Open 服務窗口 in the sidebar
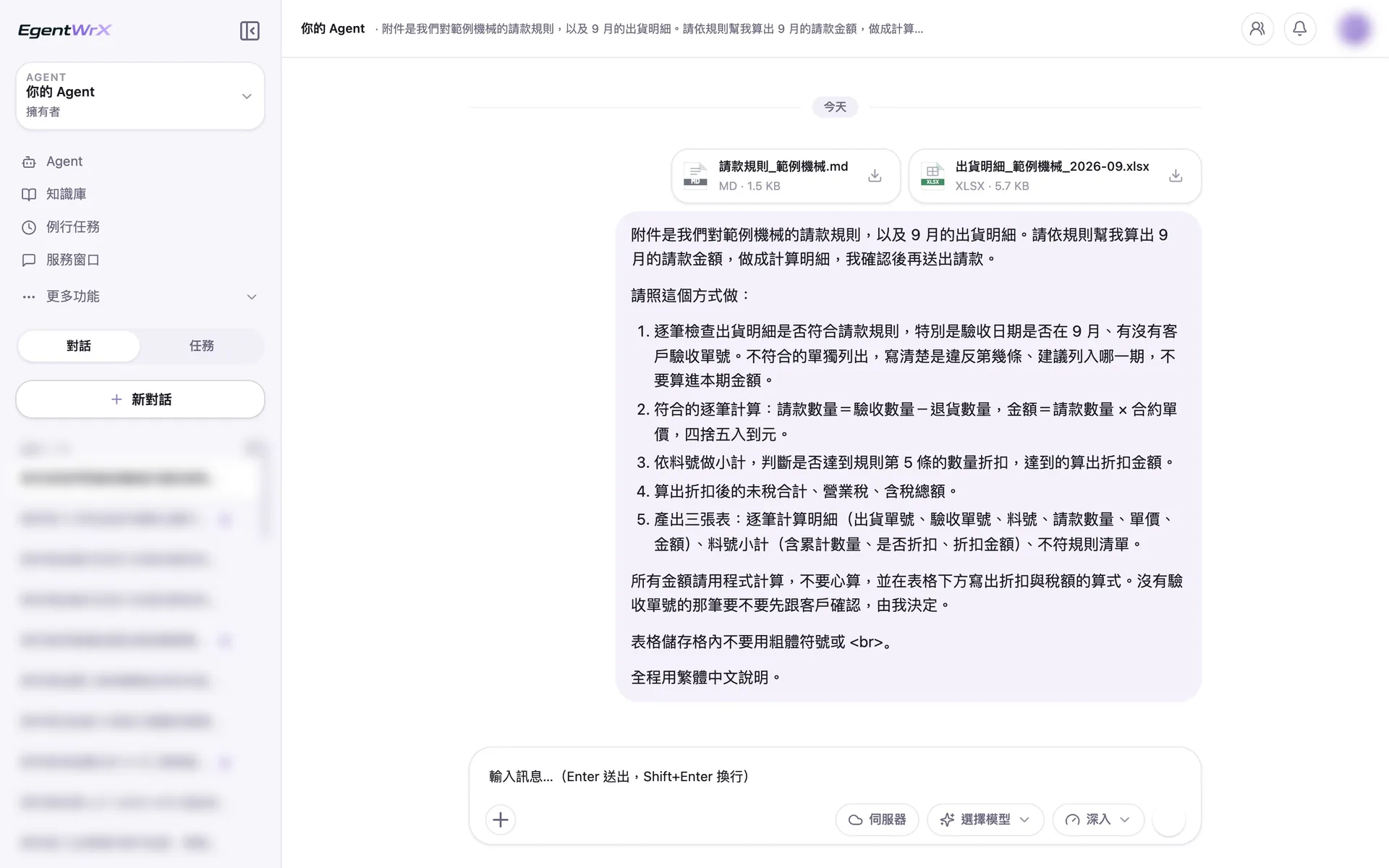This screenshot has height=868, width=1389. click(140, 260)
